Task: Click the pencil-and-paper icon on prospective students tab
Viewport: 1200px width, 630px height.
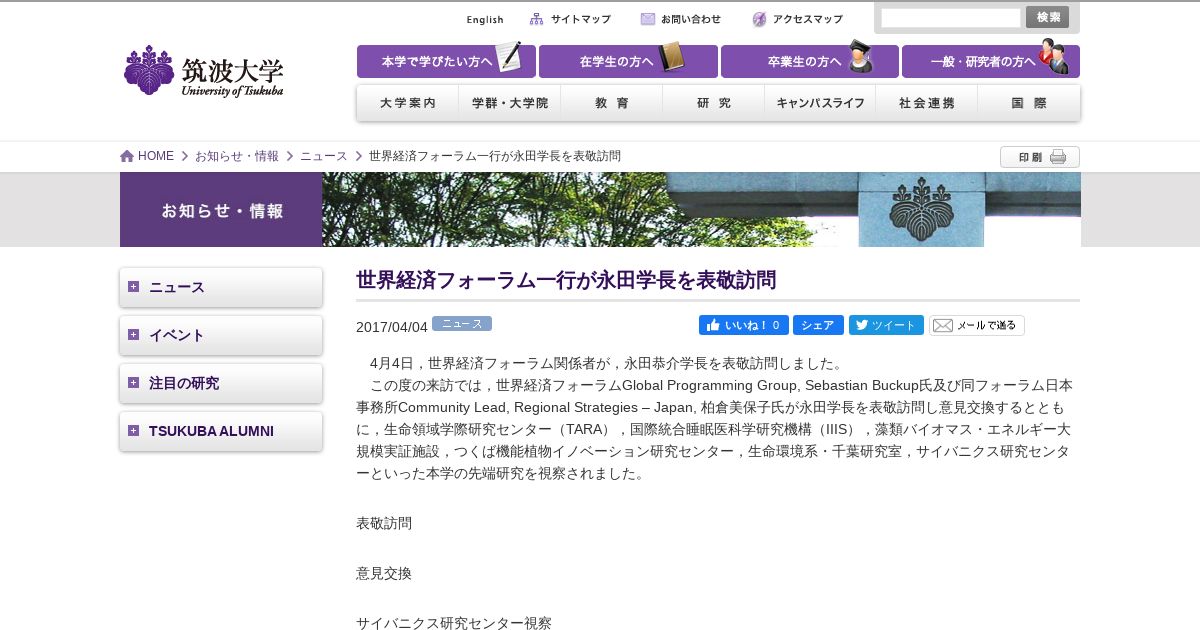Action: pyautogui.click(x=509, y=57)
